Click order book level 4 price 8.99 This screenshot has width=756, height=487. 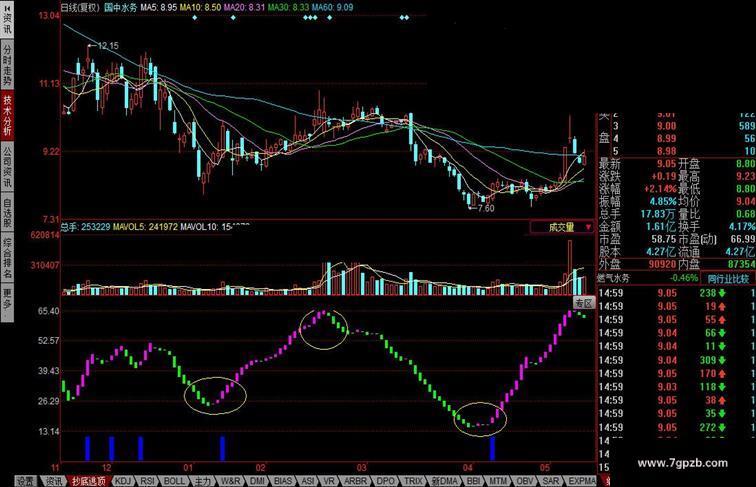667,138
